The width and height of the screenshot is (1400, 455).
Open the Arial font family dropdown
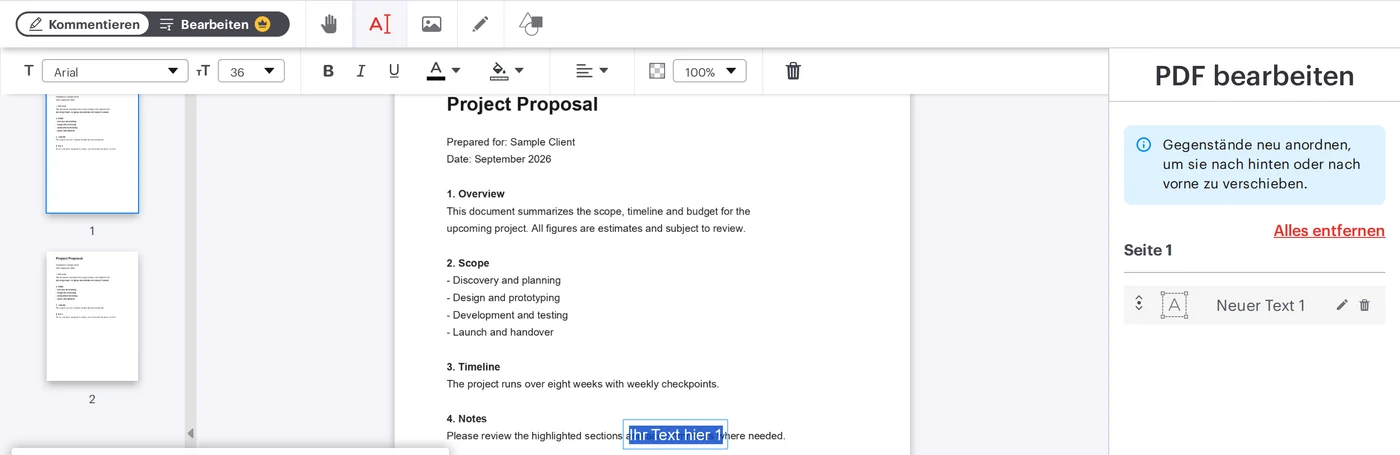115,71
